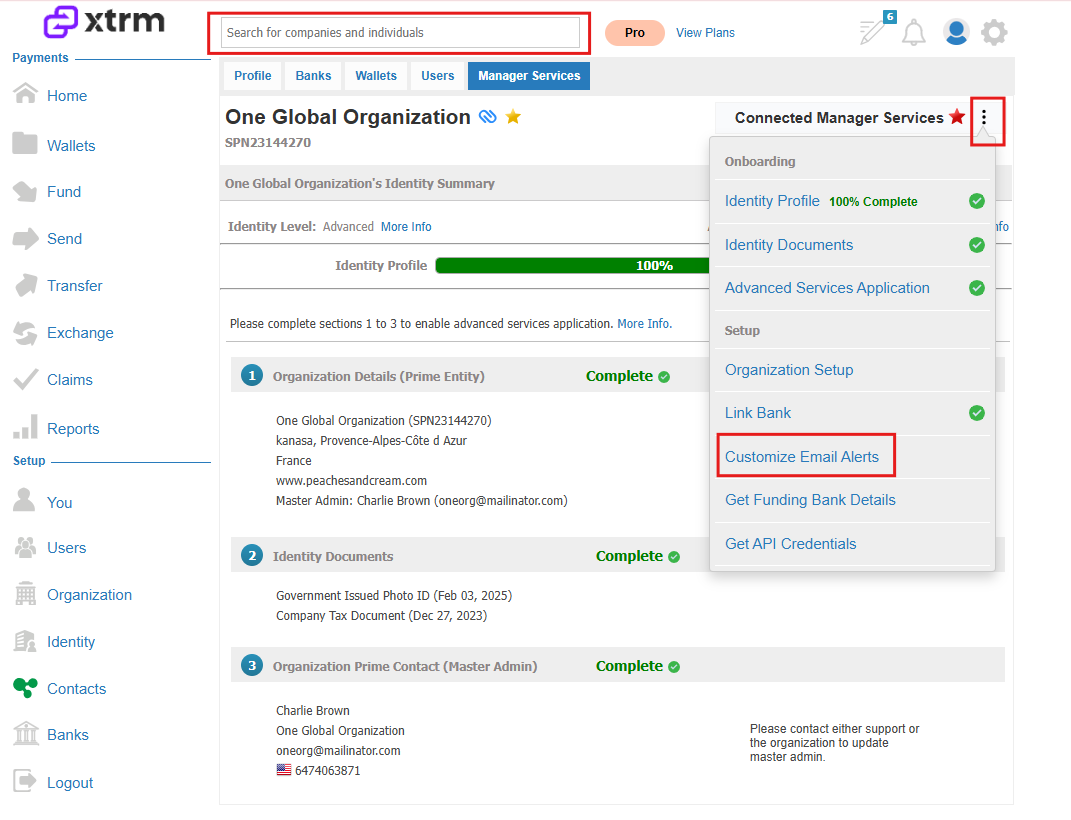Click the red star next to Connected Manager Services
1071x820 pixels.
(957, 117)
